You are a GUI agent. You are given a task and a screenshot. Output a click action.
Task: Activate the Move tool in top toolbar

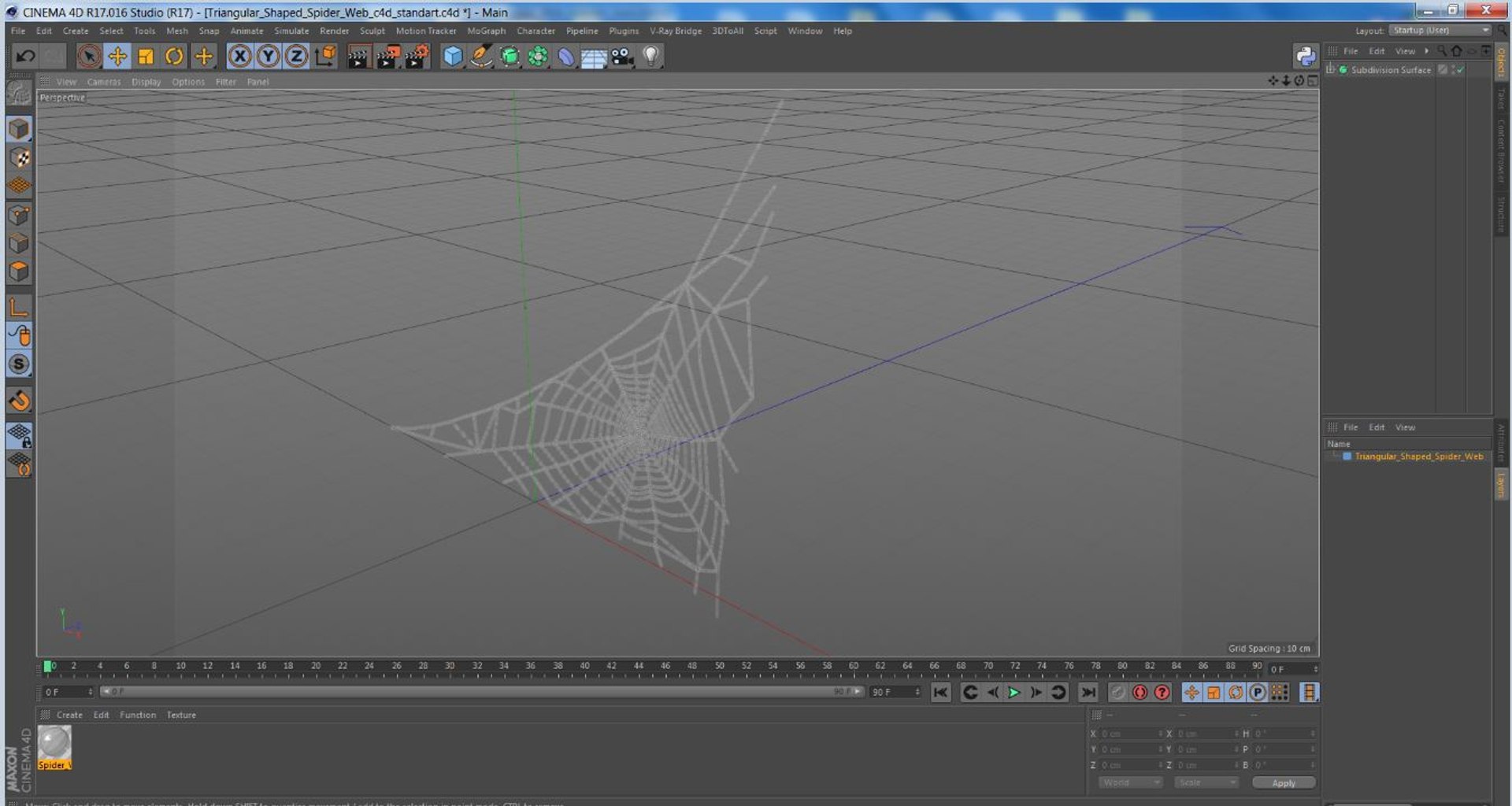(117, 56)
